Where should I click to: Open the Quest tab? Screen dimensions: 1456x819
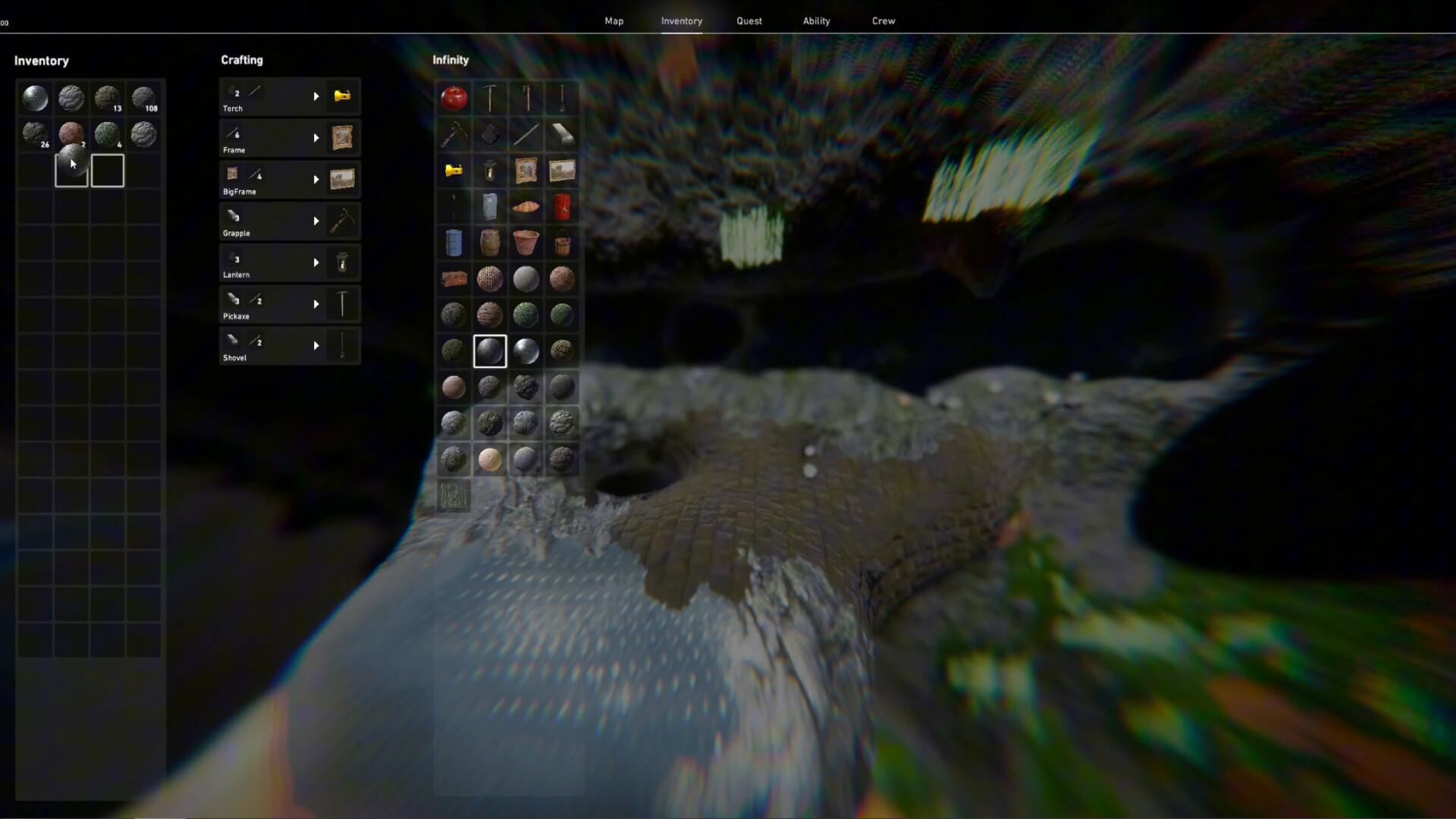[x=748, y=20]
